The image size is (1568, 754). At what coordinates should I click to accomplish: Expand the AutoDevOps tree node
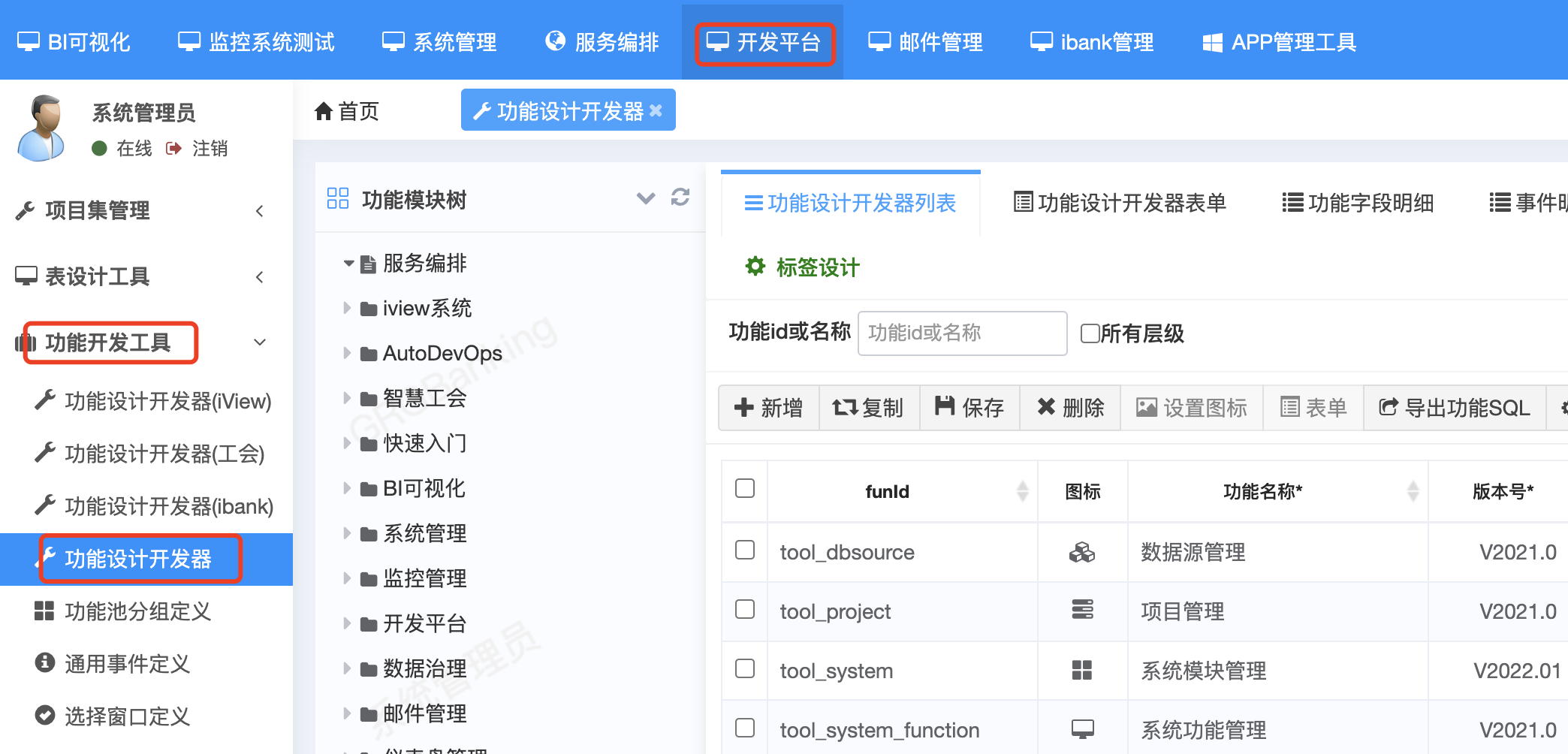[347, 353]
